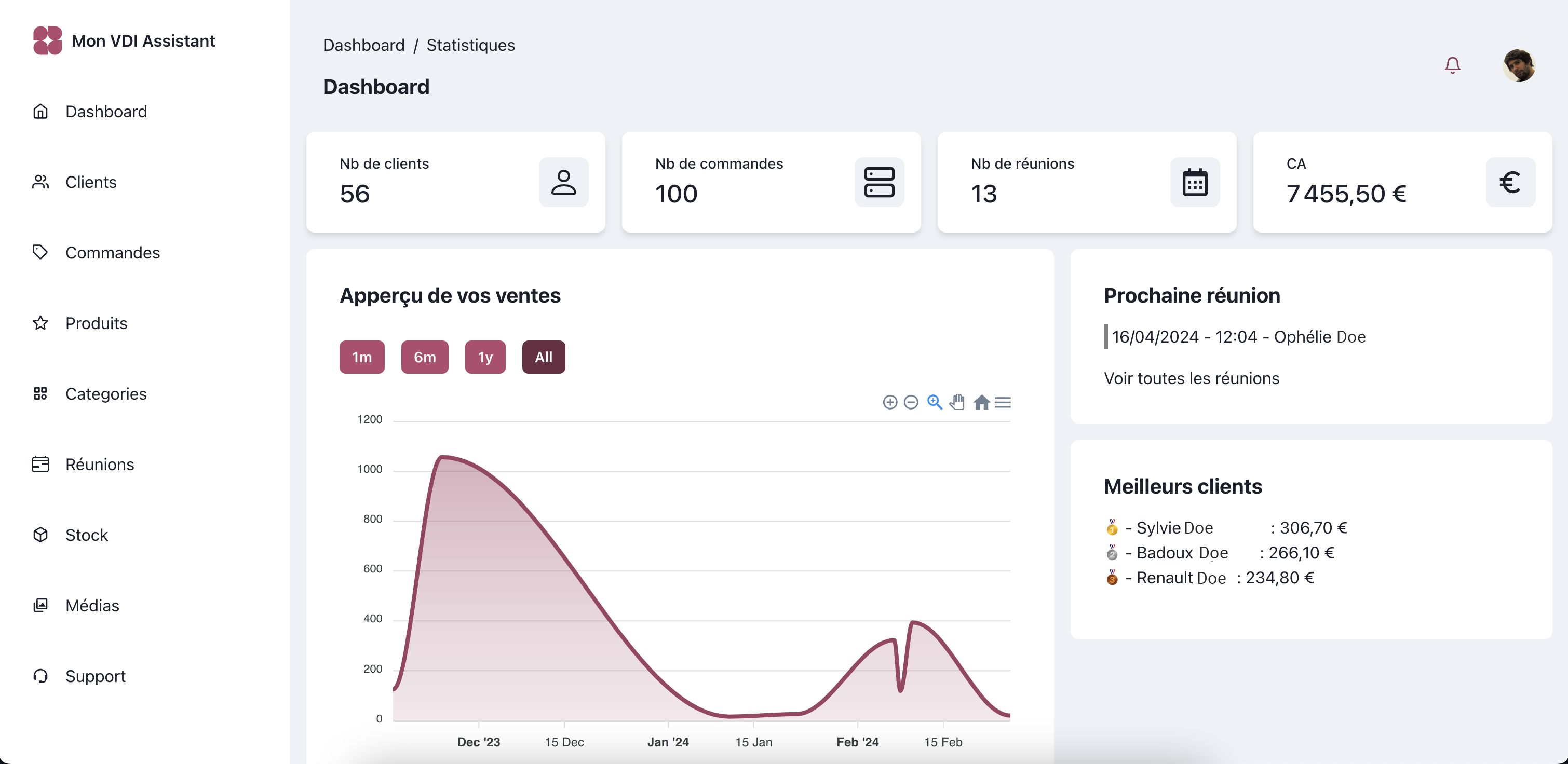
Task: Click the notification bell icon
Action: [x=1452, y=65]
